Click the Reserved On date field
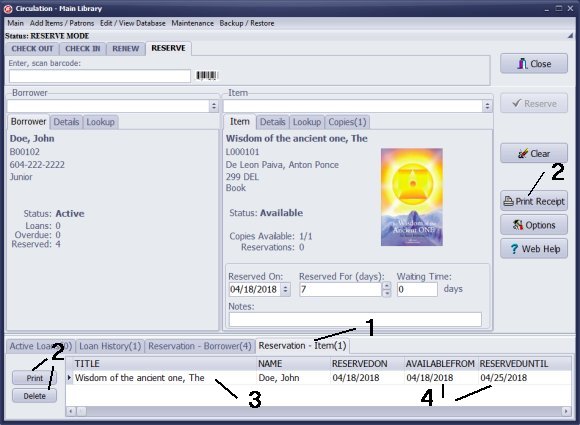This screenshot has height=425, width=580. point(254,289)
